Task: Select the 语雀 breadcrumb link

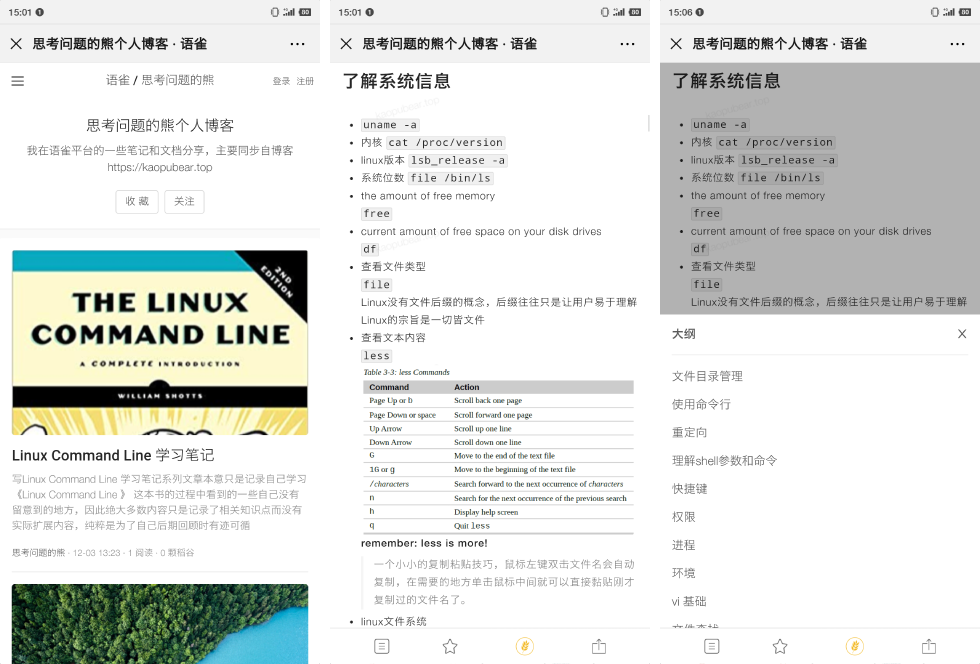Action: [118, 80]
